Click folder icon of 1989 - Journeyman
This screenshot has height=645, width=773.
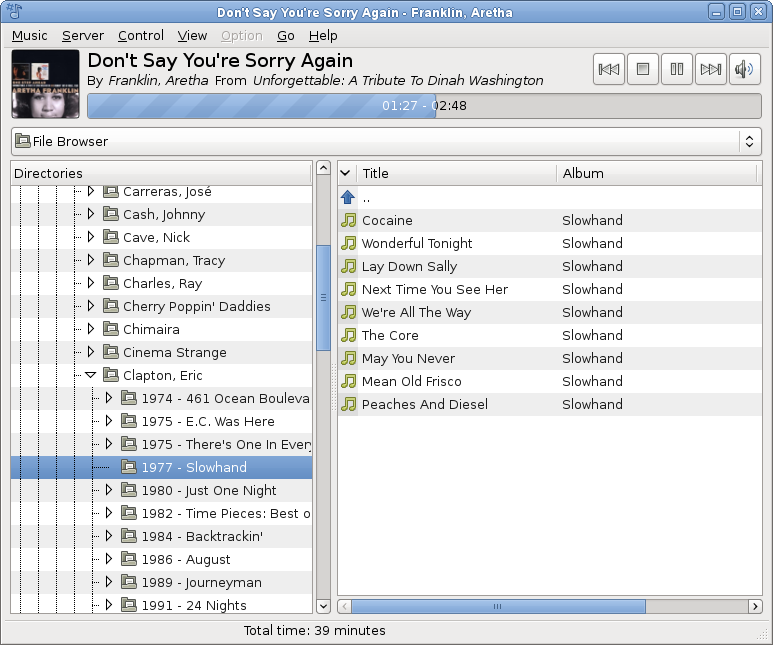pyautogui.click(x=129, y=582)
